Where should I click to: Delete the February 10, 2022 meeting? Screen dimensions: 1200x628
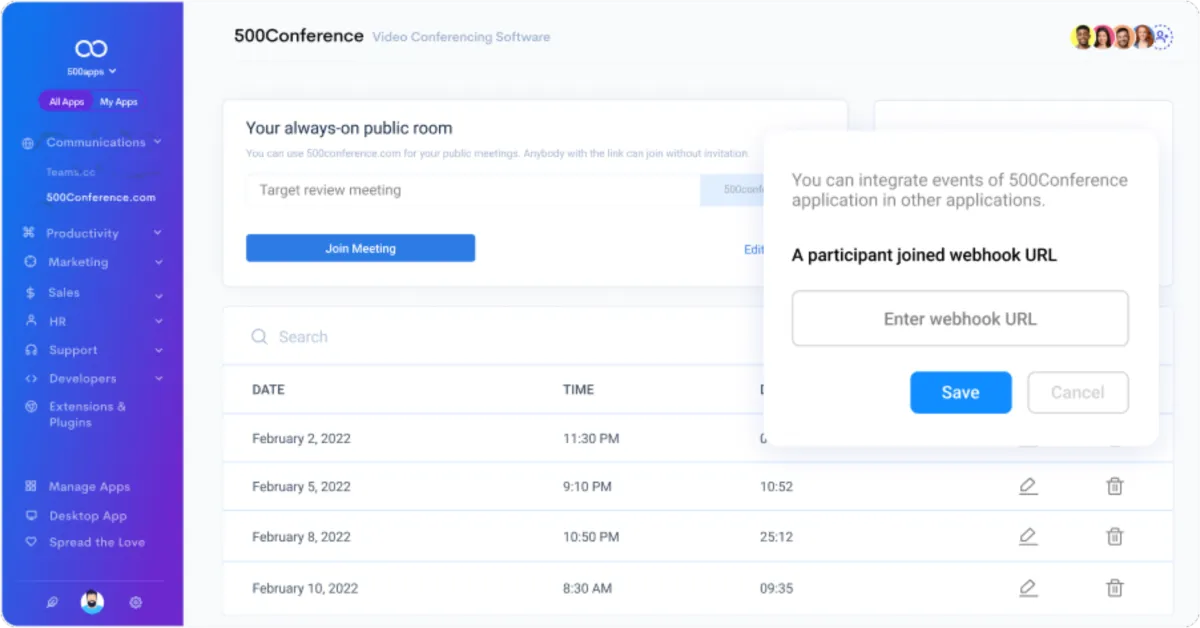[x=1114, y=588]
